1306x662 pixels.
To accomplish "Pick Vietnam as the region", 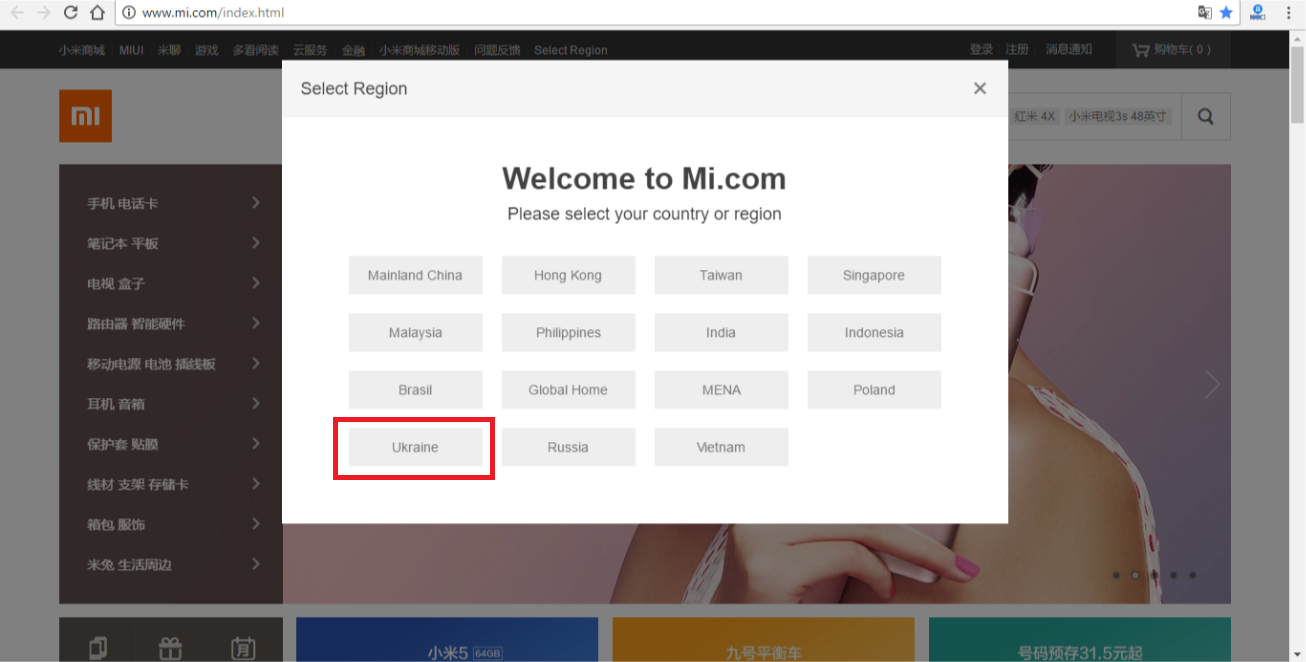I will (x=721, y=447).
